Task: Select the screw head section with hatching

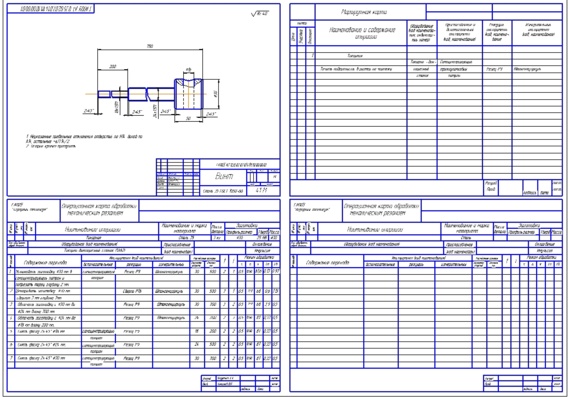Action: [x=189, y=93]
